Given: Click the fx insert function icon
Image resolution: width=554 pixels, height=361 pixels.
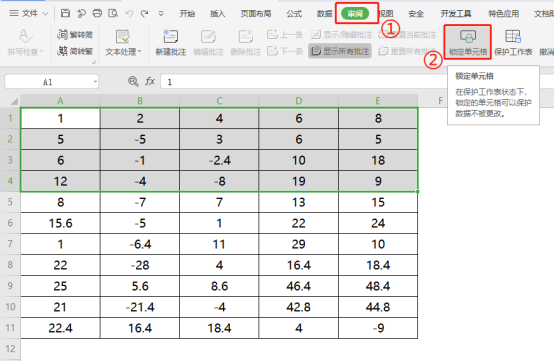Looking at the screenshot, I should tap(150, 82).
